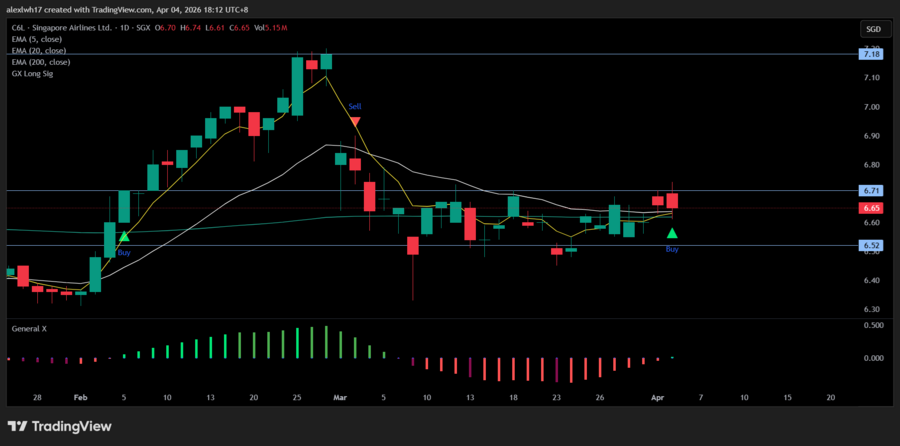Click the green Buy arrow in early February

pyautogui.click(x=124, y=237)
